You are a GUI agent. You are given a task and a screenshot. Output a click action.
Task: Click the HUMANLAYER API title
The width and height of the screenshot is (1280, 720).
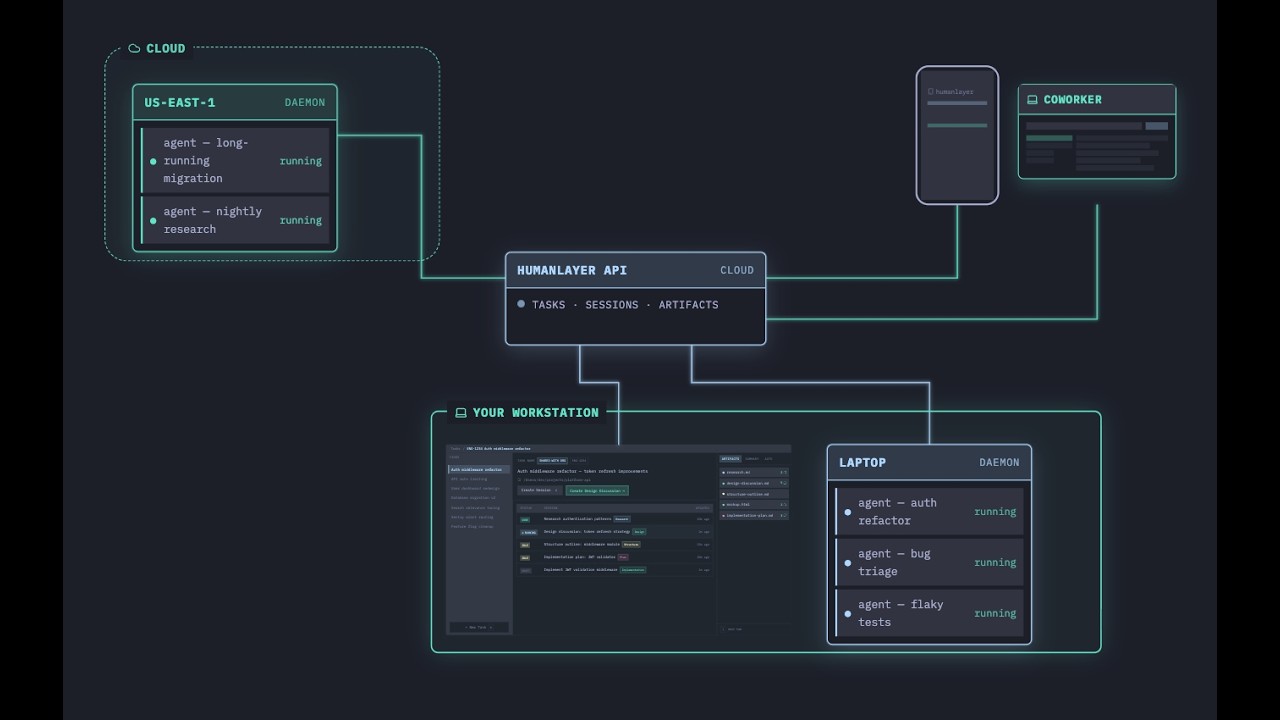tap(572, 270)
